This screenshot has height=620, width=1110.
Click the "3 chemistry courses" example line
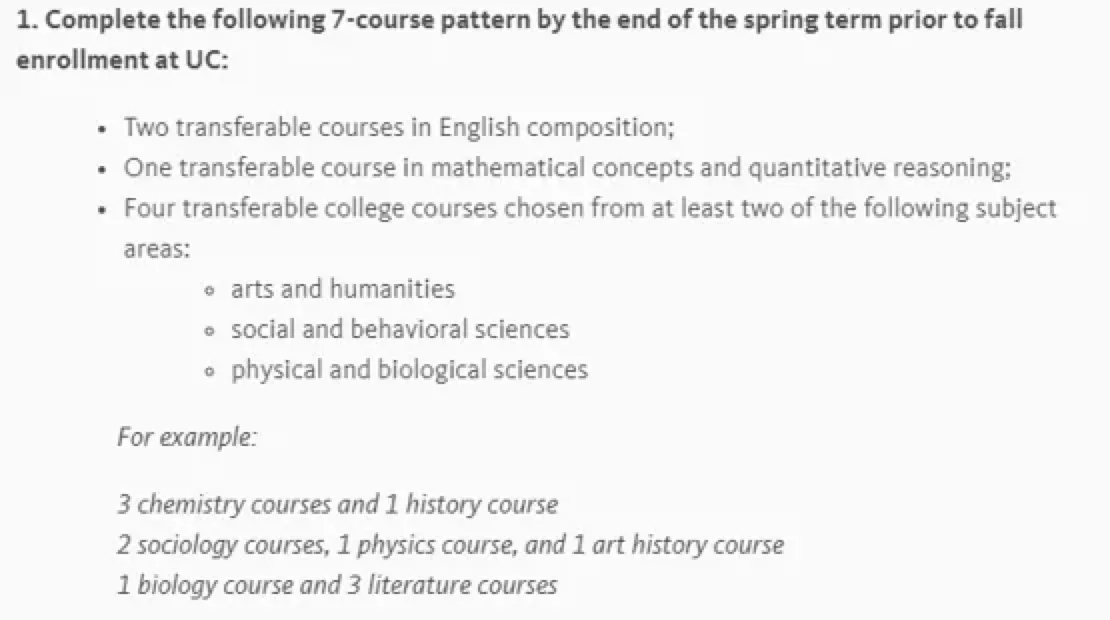[x=337, y=504]
